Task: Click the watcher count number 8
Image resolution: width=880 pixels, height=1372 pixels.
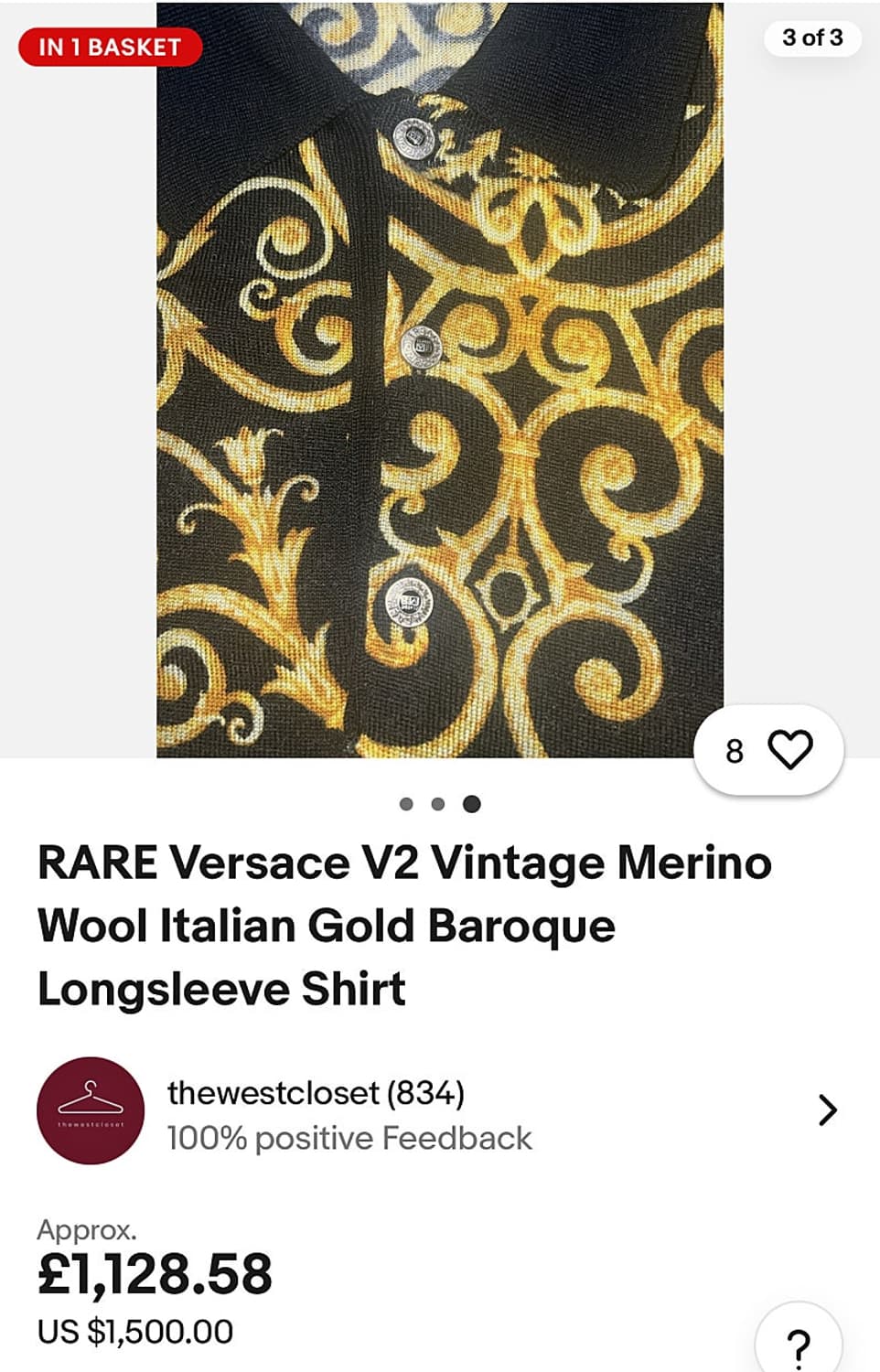Action: click(x=735, y=751)
